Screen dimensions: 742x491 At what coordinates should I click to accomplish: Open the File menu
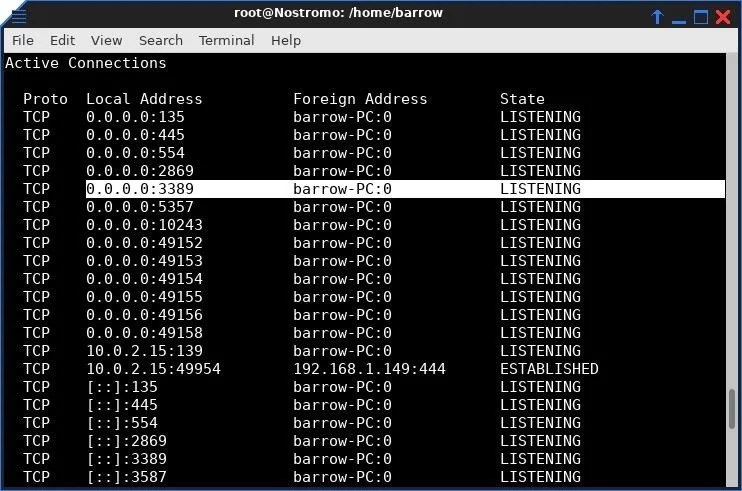click(23, 41)
